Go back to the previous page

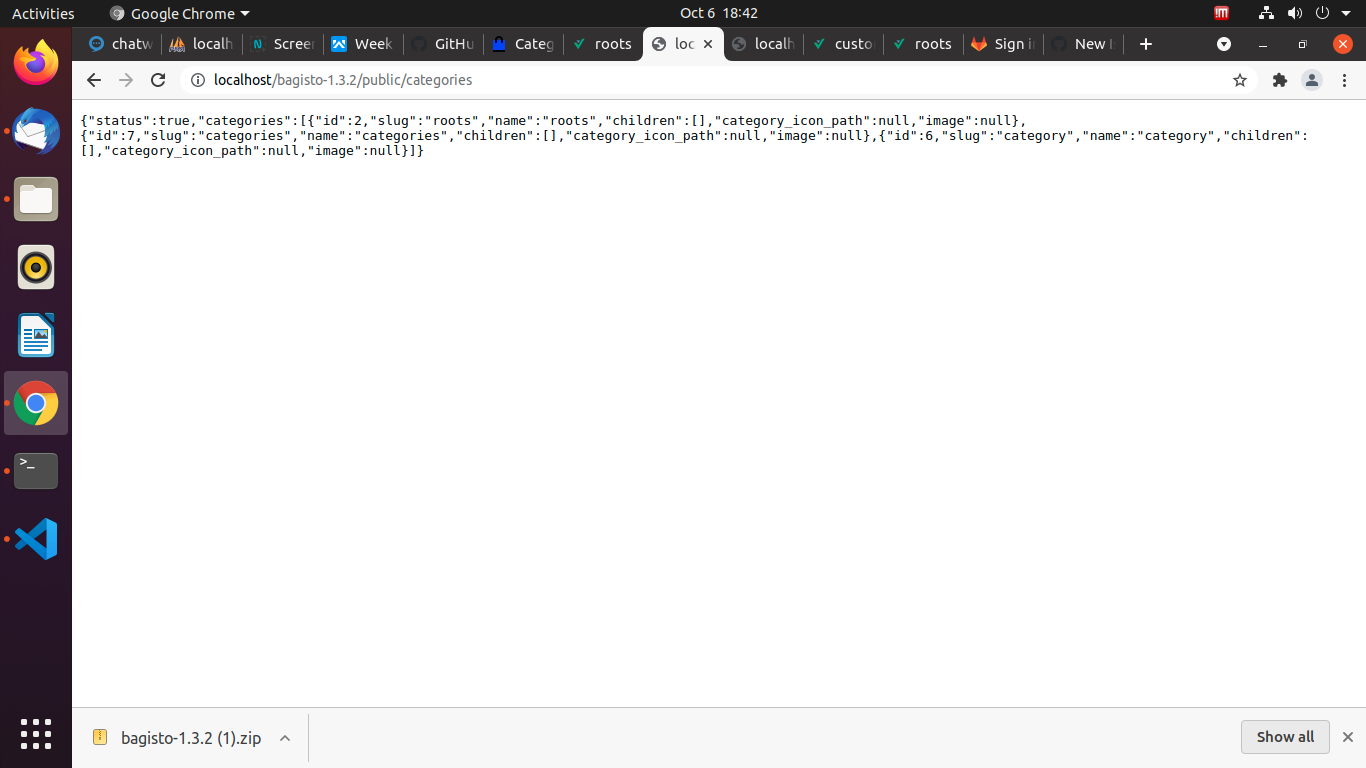coord(94,80)
